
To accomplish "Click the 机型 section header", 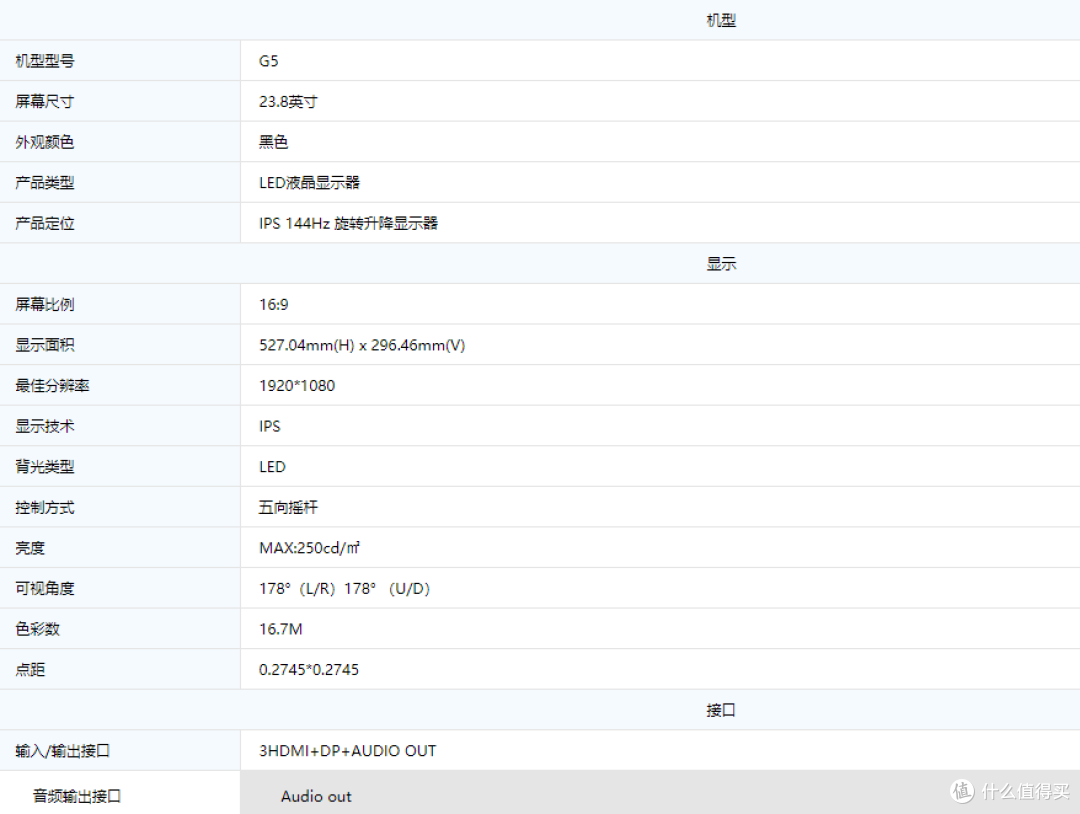I will pyautogui.click(x=720, y=20).
